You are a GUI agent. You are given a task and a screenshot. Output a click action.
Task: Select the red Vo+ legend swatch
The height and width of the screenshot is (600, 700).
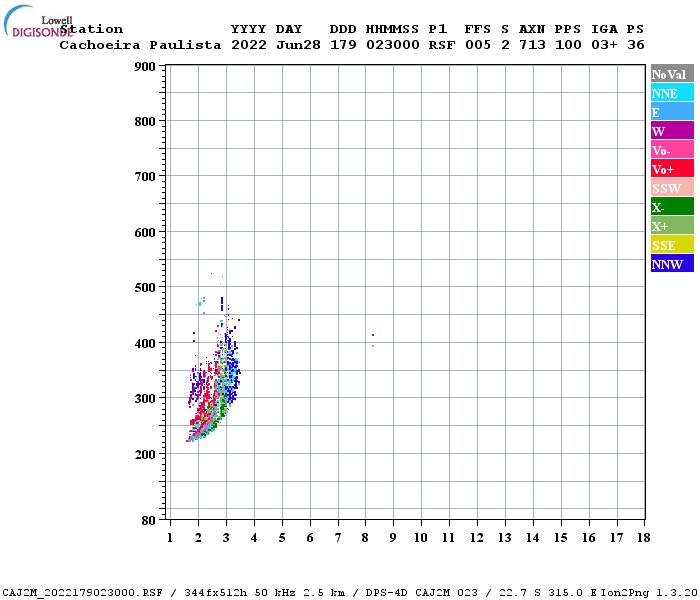click(672, 169)
